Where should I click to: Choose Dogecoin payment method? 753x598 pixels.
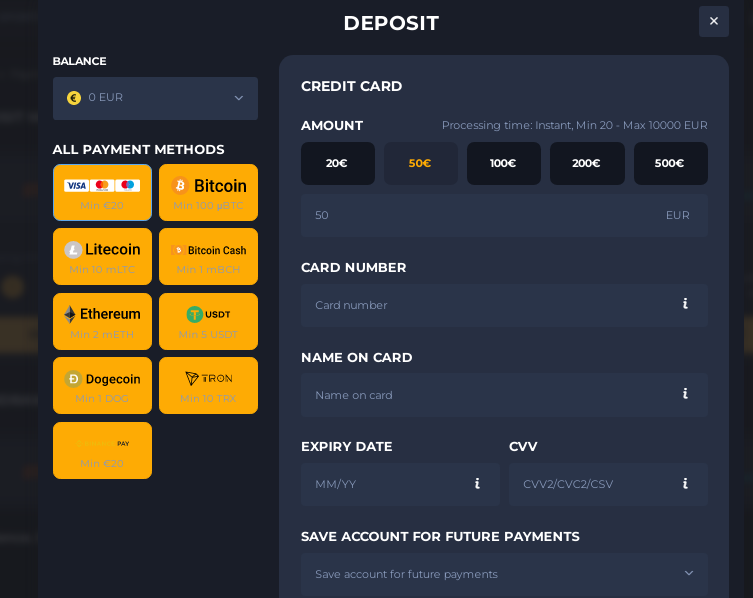pyautogui.click(x=102, y=385)
